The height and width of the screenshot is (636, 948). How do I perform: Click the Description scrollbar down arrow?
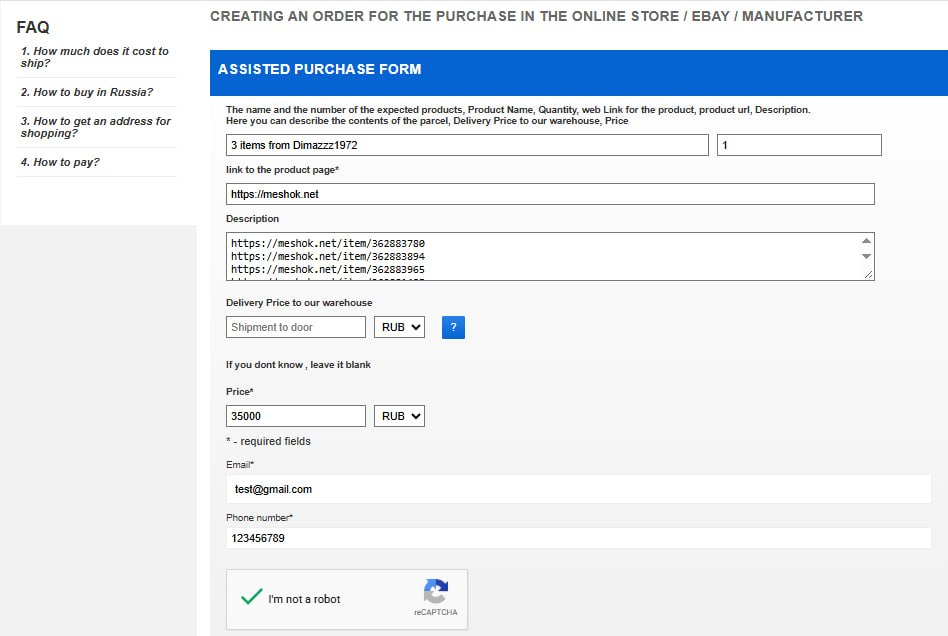pyautogui.click(x=866, y=256)
